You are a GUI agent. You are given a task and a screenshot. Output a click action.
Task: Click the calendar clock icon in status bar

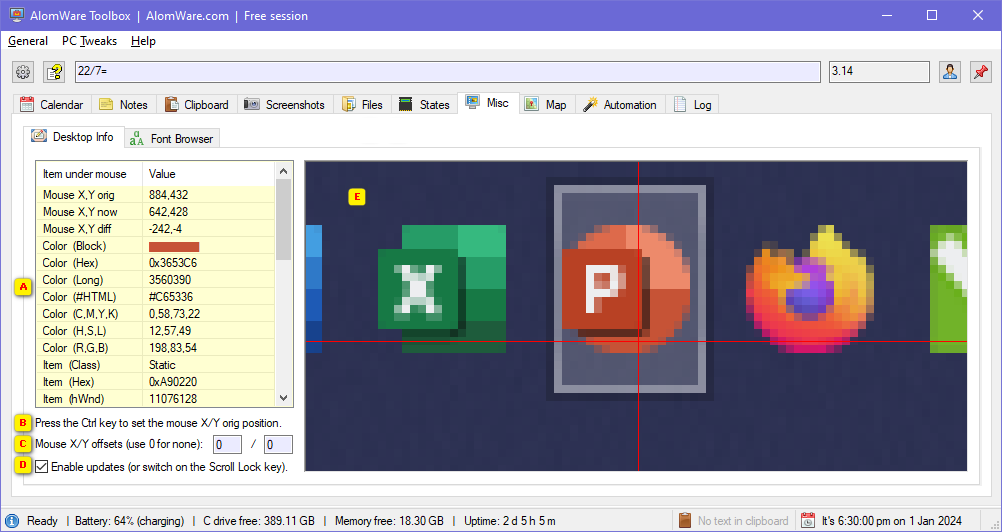tap(807, 520)
